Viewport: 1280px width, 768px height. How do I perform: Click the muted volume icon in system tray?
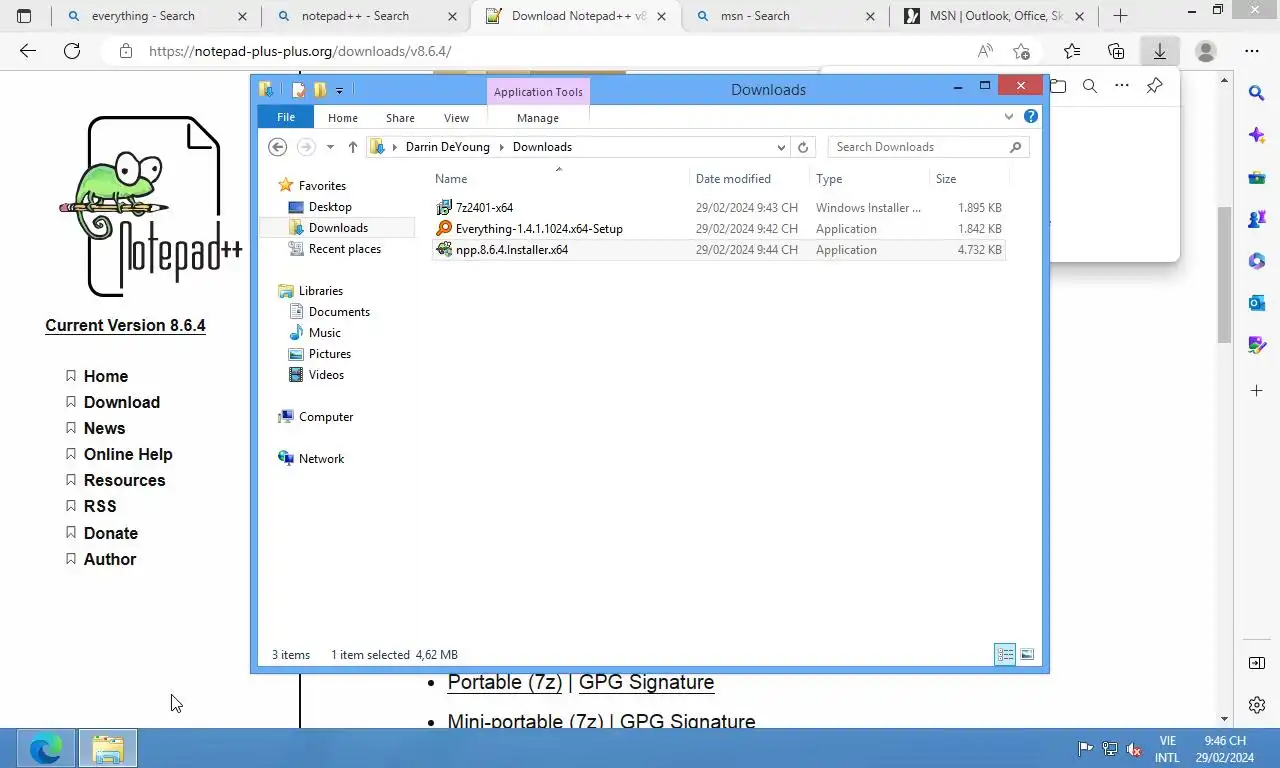pos(1134,749)
